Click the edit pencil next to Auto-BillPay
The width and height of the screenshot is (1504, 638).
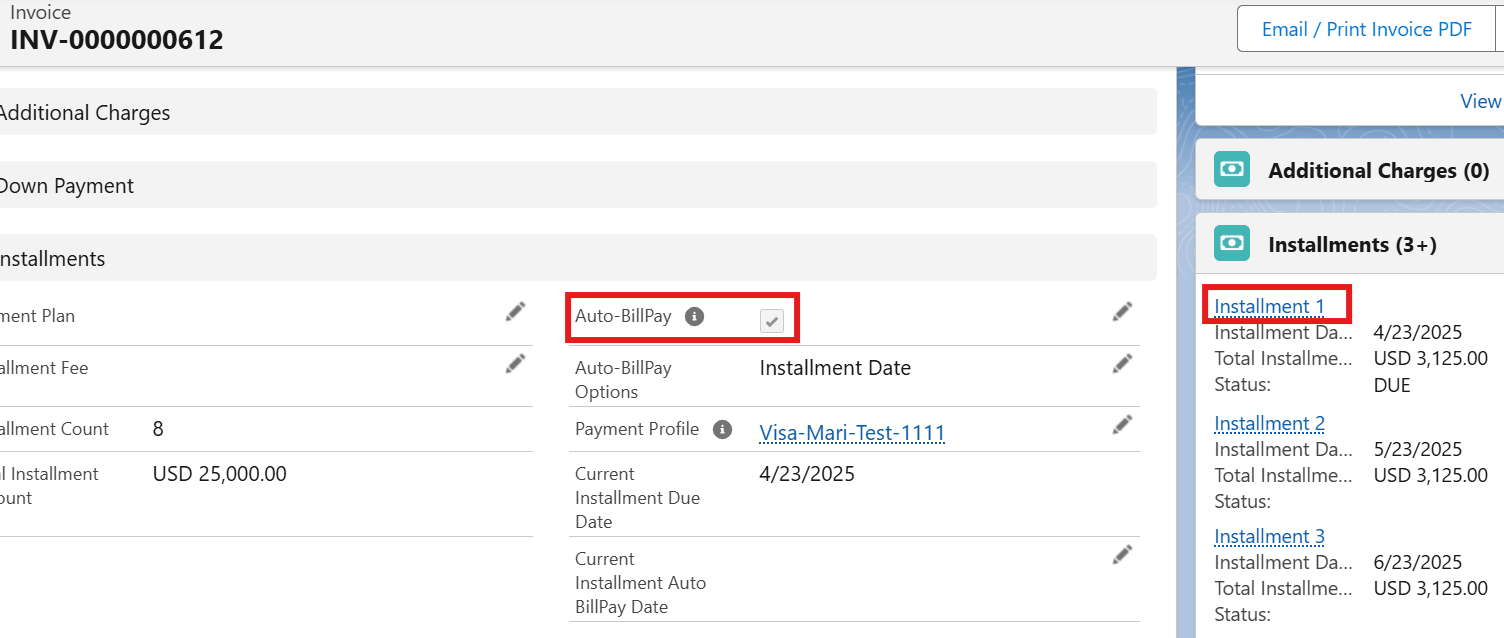coord(1122,312)
